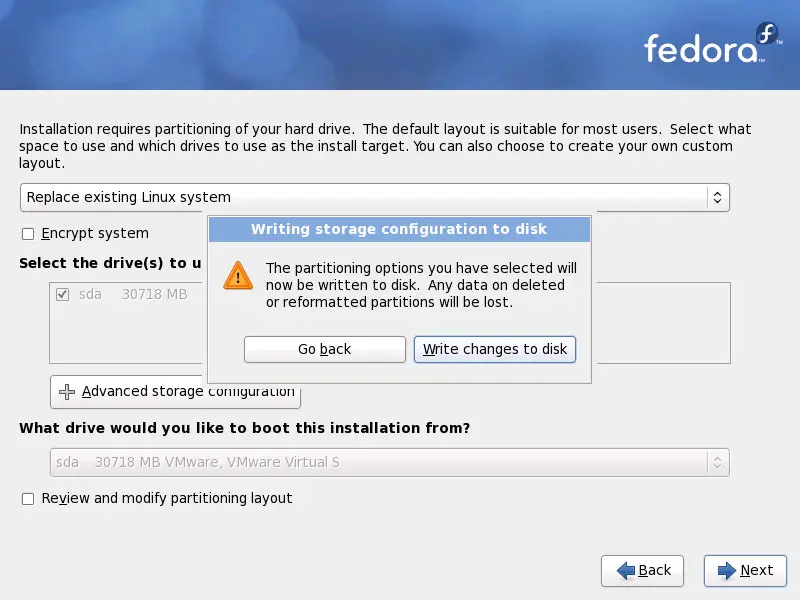Viewport: 800px width, 600px height.
Task: Uncheck the sda drive checkbox
Action: click(x=63, y=295)
